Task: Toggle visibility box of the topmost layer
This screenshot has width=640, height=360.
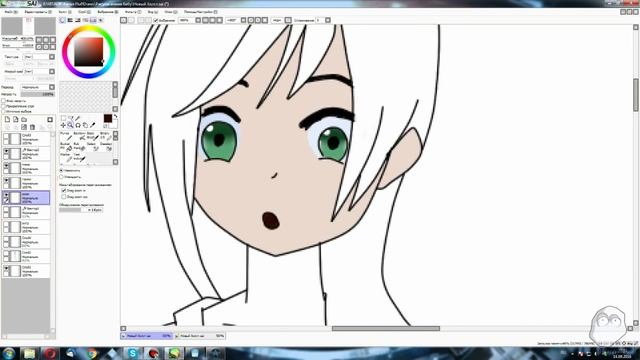Action: click(6, 136)
